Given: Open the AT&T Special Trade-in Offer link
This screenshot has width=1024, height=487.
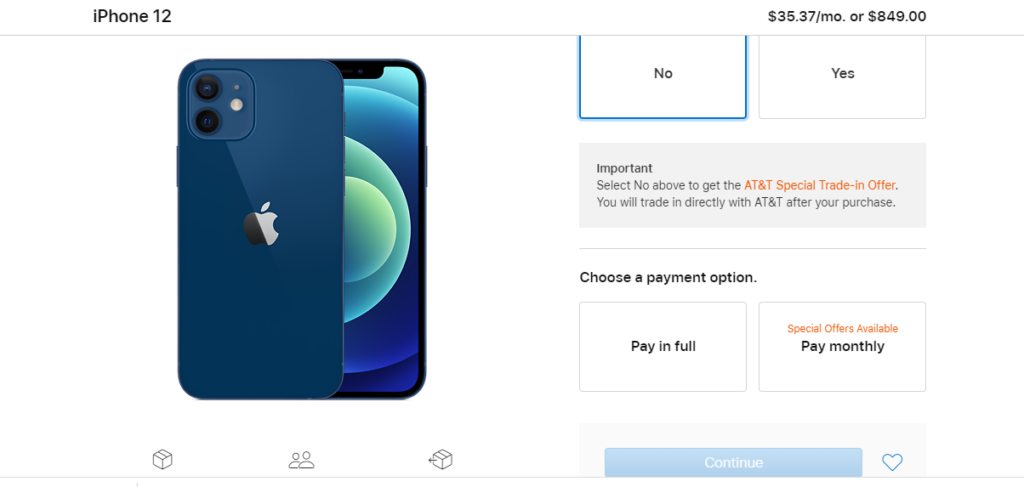Looking at the screenshot, I should (820, 185).
